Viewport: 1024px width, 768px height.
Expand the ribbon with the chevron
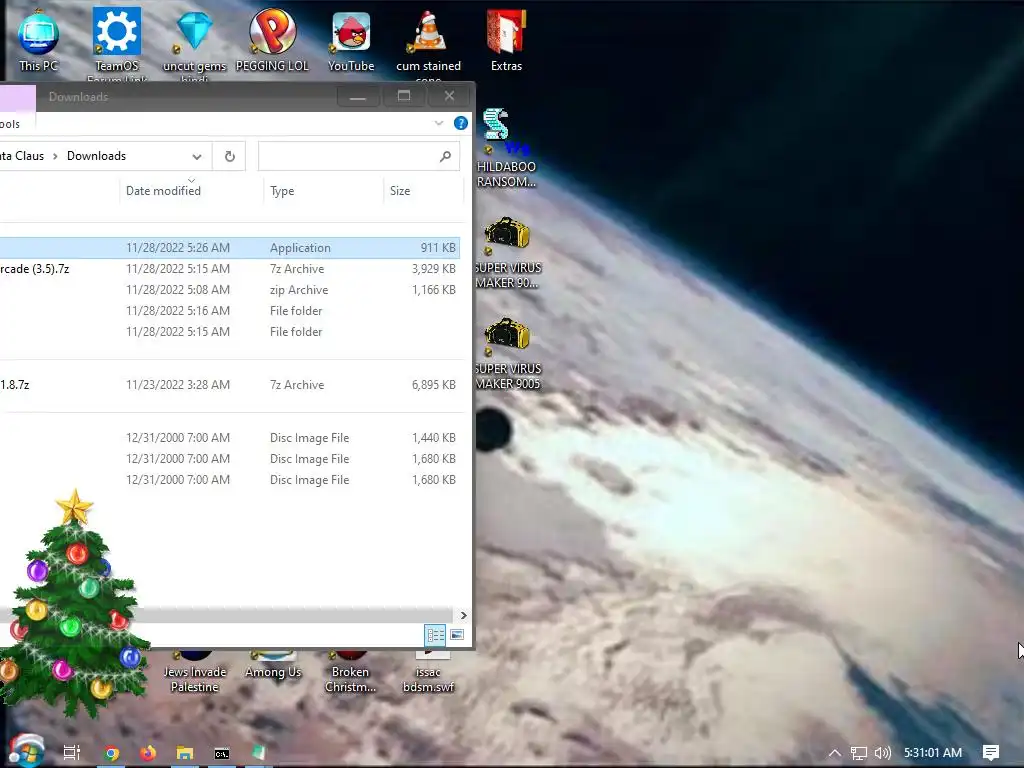439,123
